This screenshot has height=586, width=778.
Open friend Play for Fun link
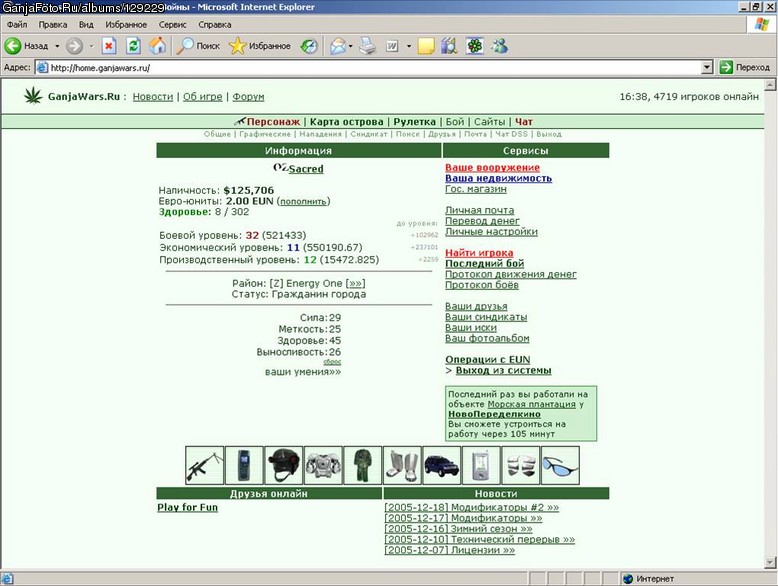(187, 507)
